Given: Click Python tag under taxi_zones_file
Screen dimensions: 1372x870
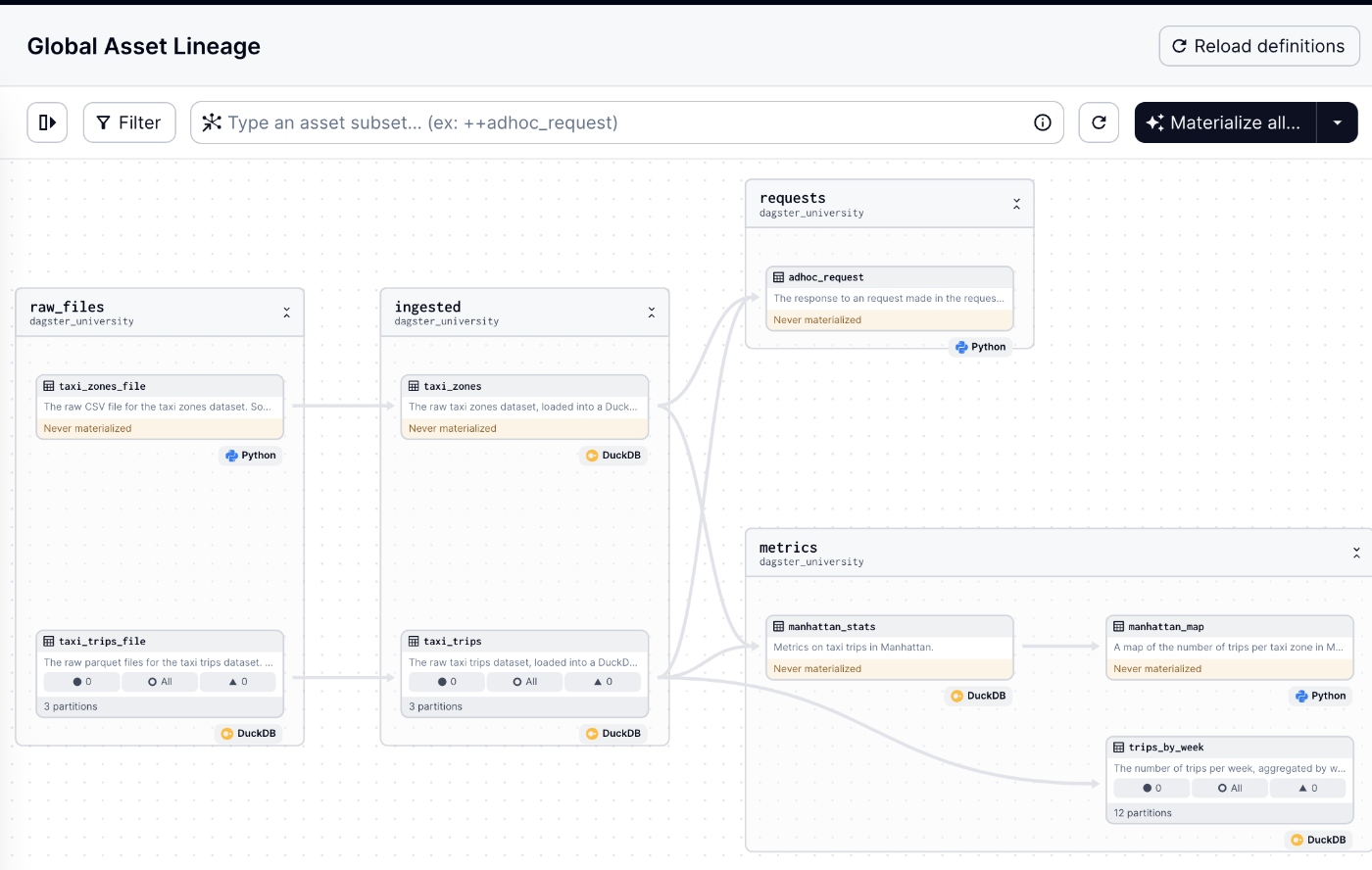Looking at the screenshot, I should coord(251,456).
